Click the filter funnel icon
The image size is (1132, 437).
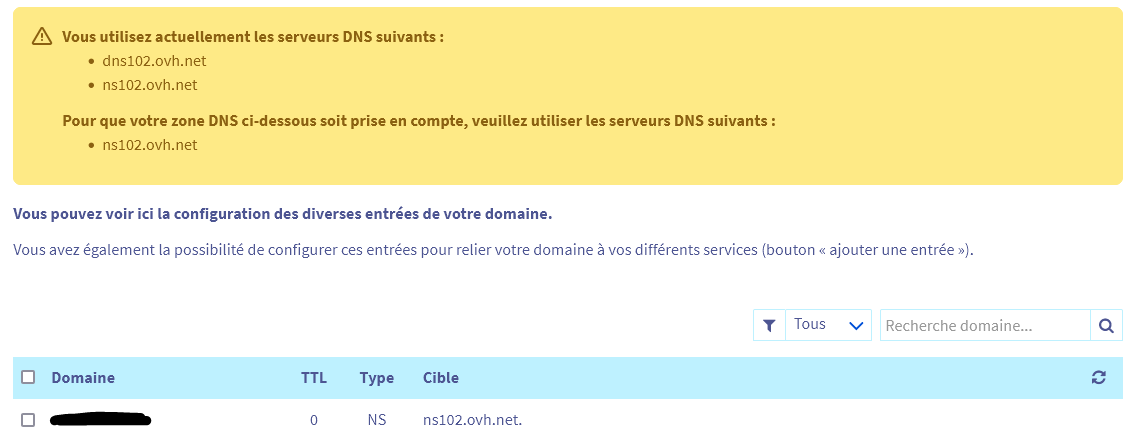point(769,325)
